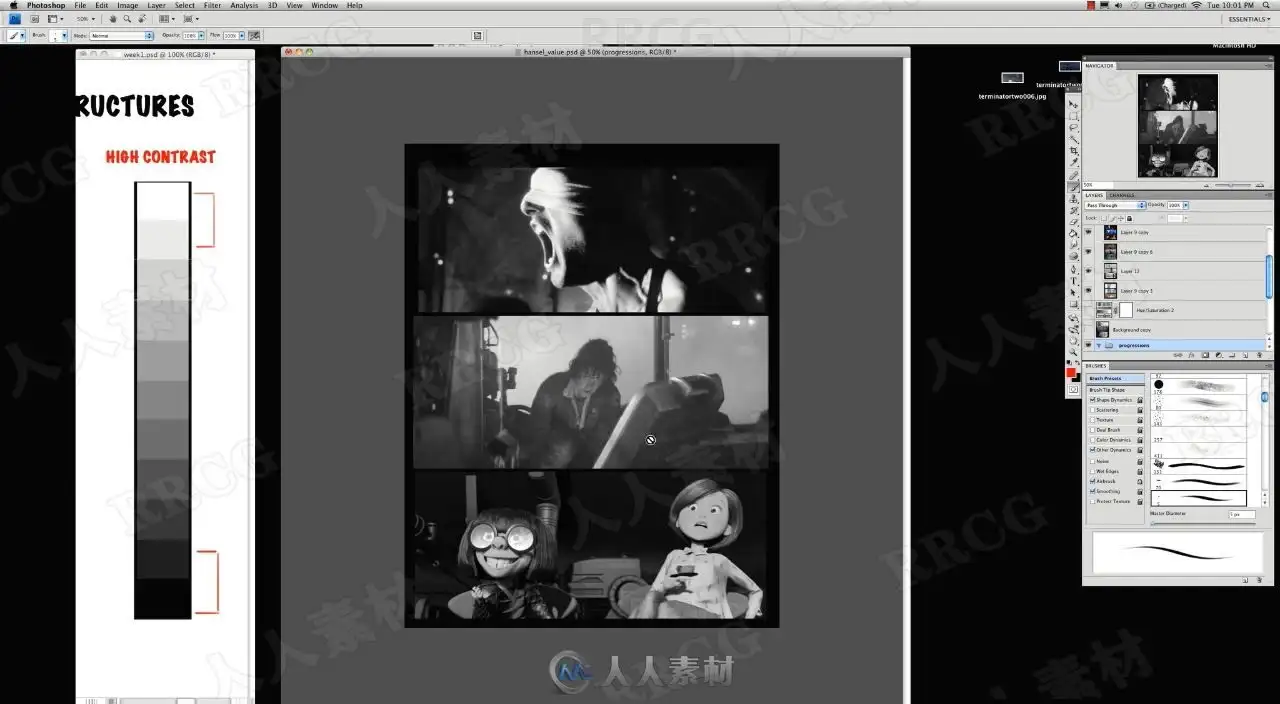Launch Bridge from the application bar
1280x704 pixels.
[34, 19]
